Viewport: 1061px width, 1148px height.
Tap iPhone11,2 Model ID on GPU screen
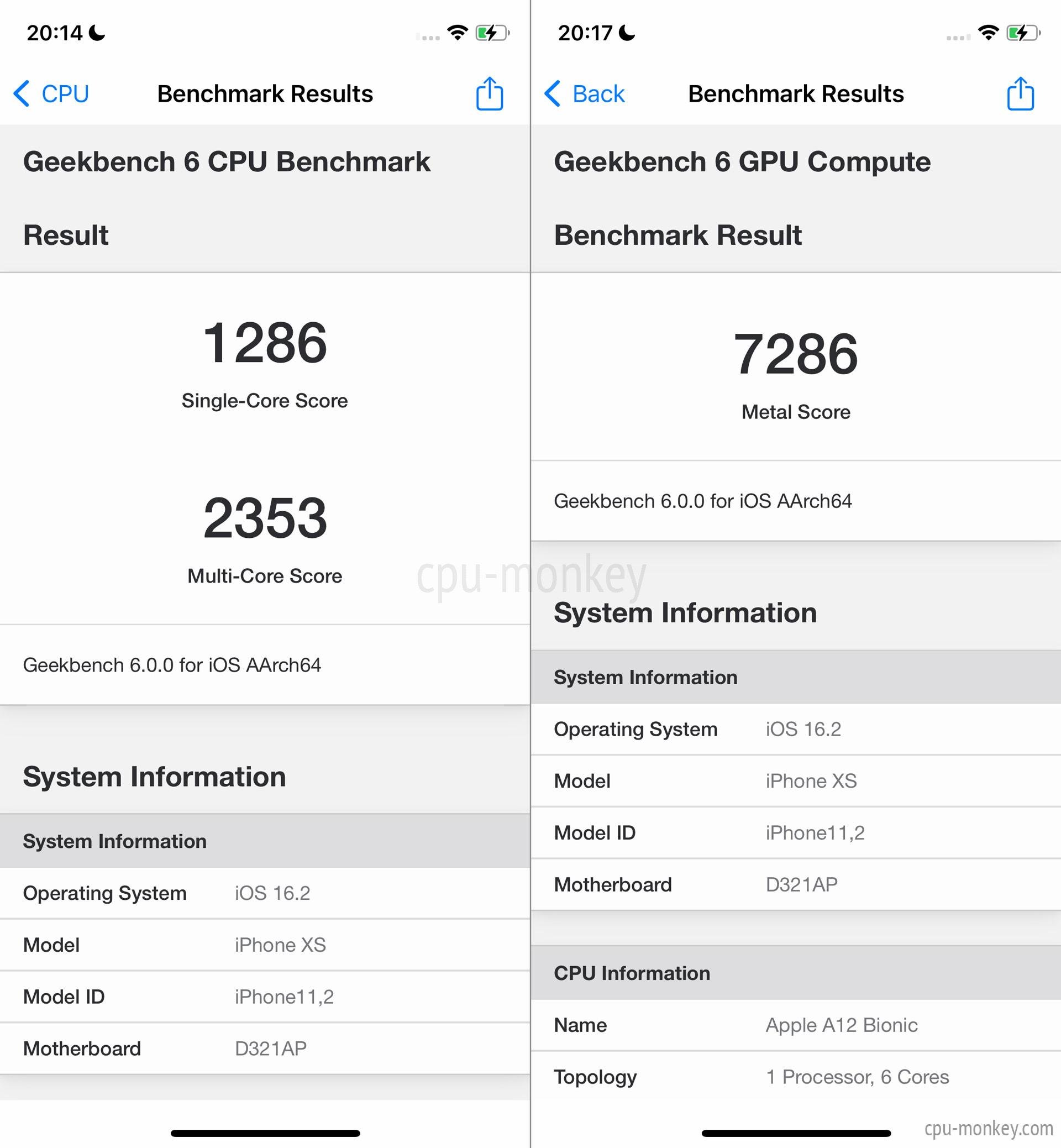tap(815, 832)
